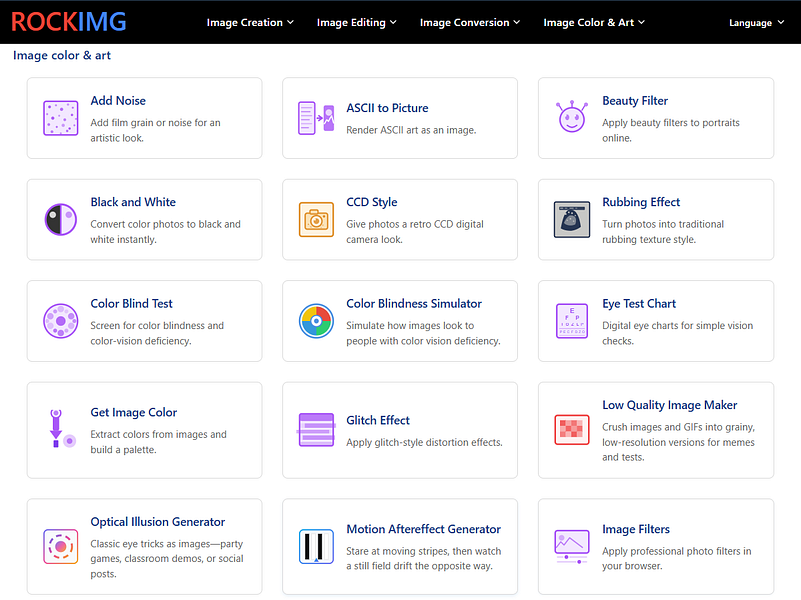Click the Motion Aftereffect Generator stripes icon

pyautogui.click(x=316, y=547)
